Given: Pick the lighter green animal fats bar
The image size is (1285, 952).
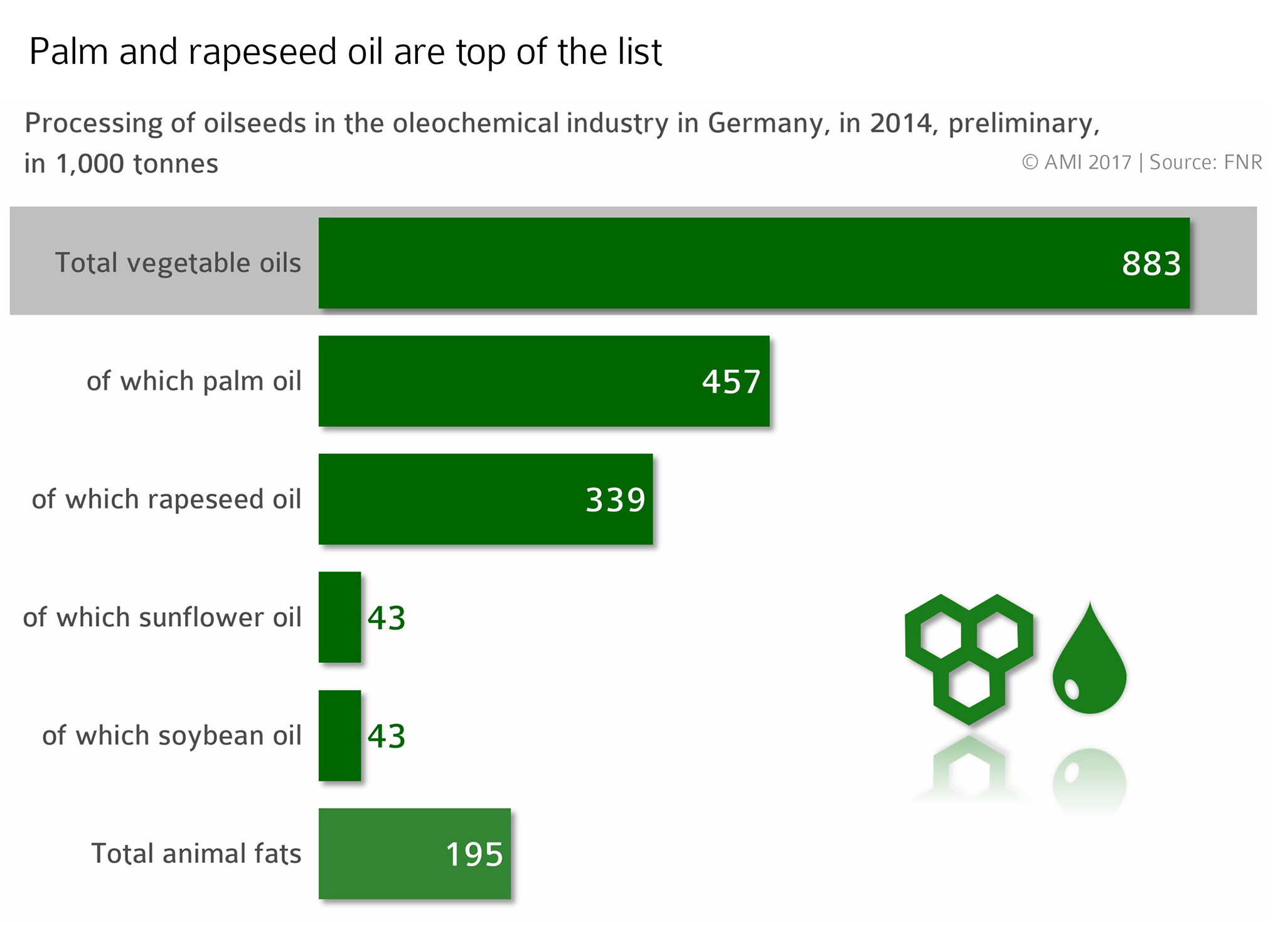Looking at the screenshot, I should pyautogui.click(x=414, y=854).
